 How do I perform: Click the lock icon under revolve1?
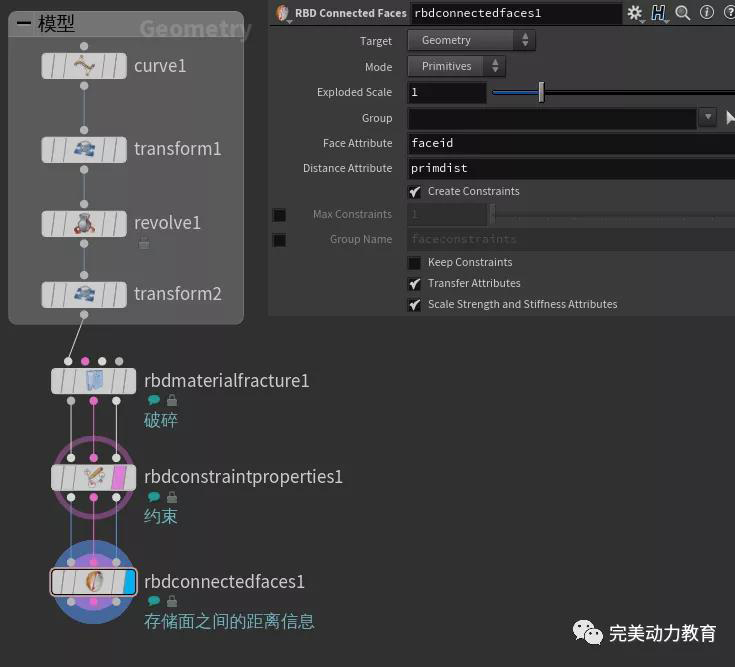144,243
